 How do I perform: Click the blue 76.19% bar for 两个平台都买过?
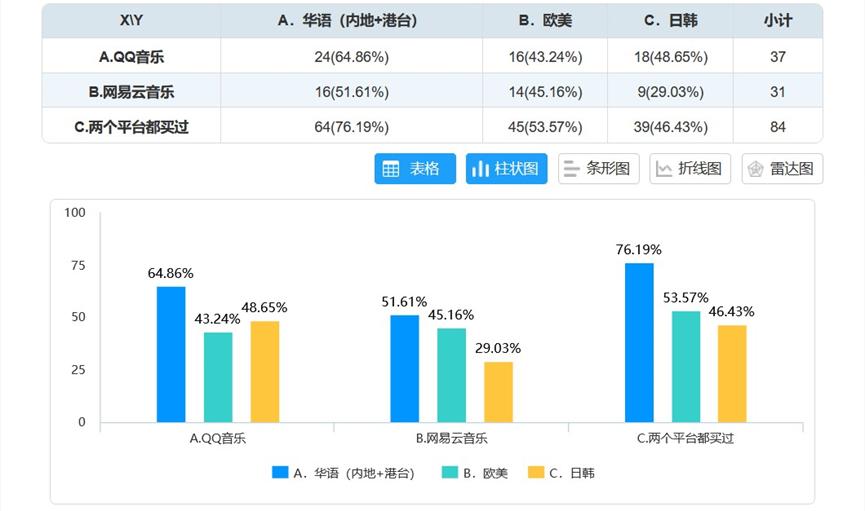coord(639,343)
